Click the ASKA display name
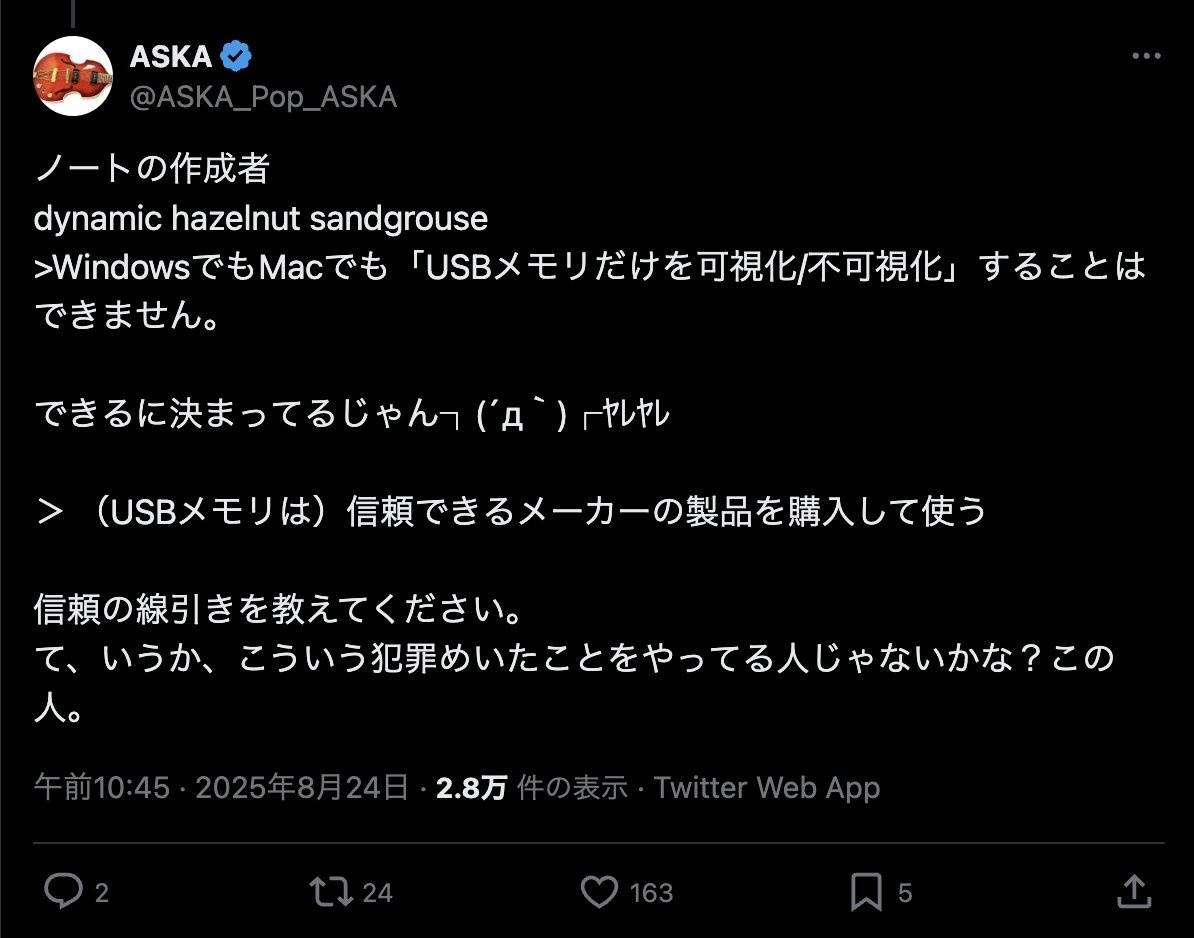The height and width of the screenshot is (938, 1194). (x=170, y=57)
